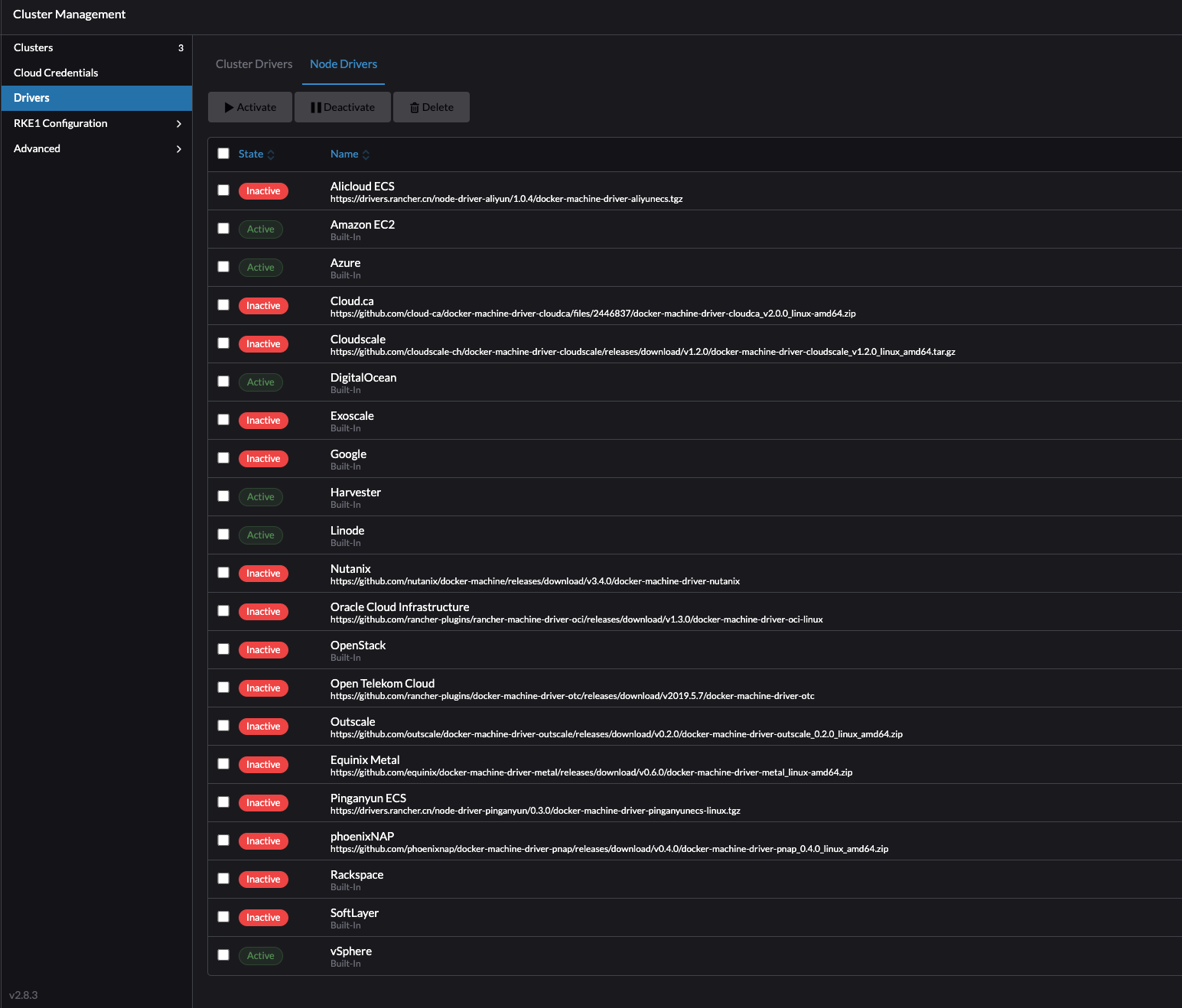Viewport: 1182px width, 1008px height.
Task: Click the Delete trash button
Action: [x=431, y=107]
